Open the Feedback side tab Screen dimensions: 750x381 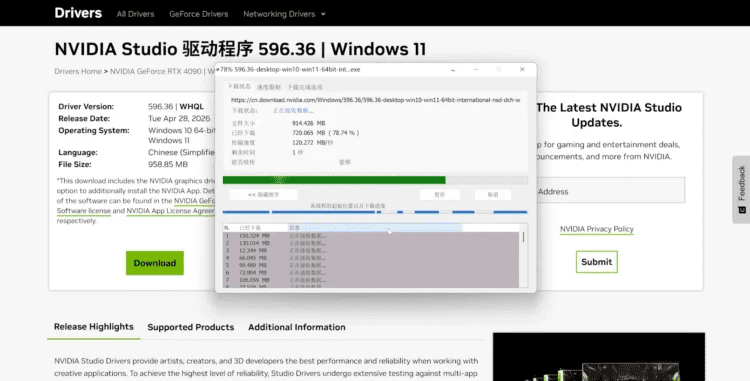[741, 189]
